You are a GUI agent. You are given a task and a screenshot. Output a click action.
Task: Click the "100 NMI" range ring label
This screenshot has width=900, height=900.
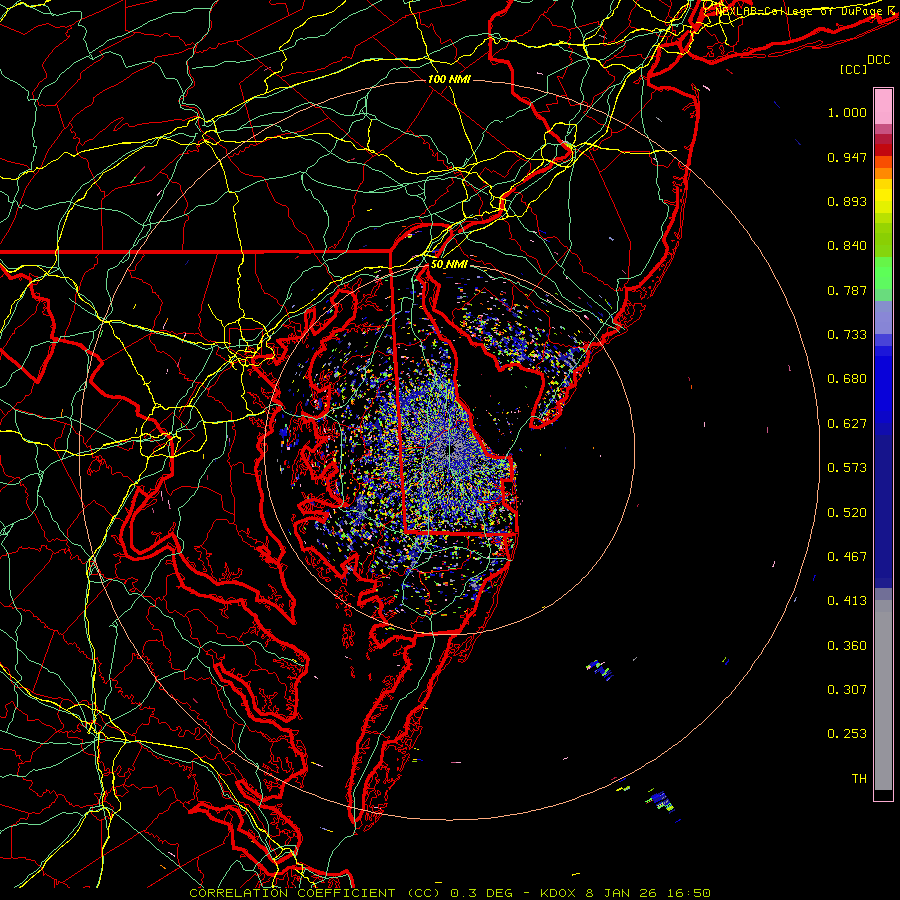pos(449,79)
